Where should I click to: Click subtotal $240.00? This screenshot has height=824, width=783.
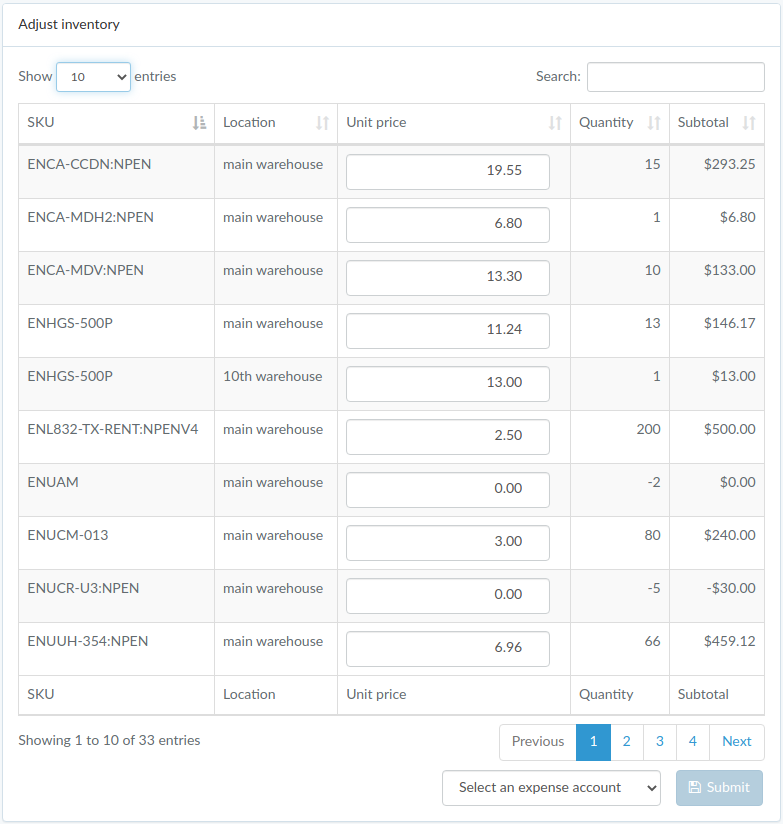coord(729,535)
